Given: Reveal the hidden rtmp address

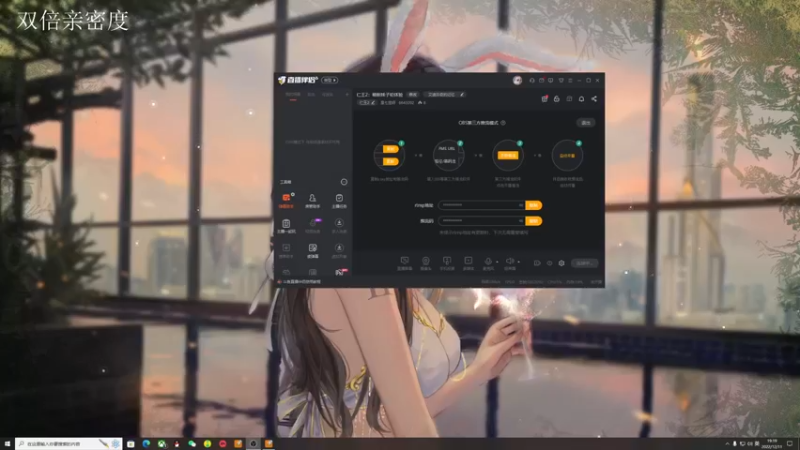Looking at the screenshot, I should click(x=520, y=205).
